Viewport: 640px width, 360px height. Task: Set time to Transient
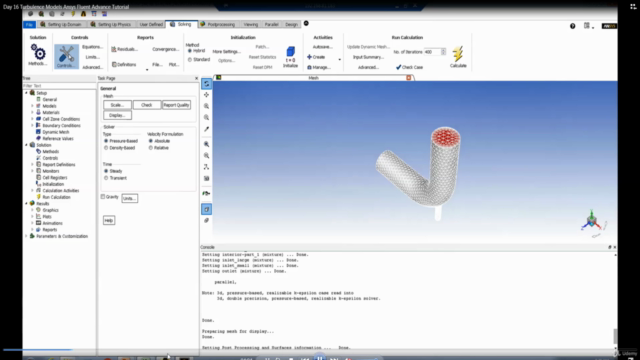[116, 178]
